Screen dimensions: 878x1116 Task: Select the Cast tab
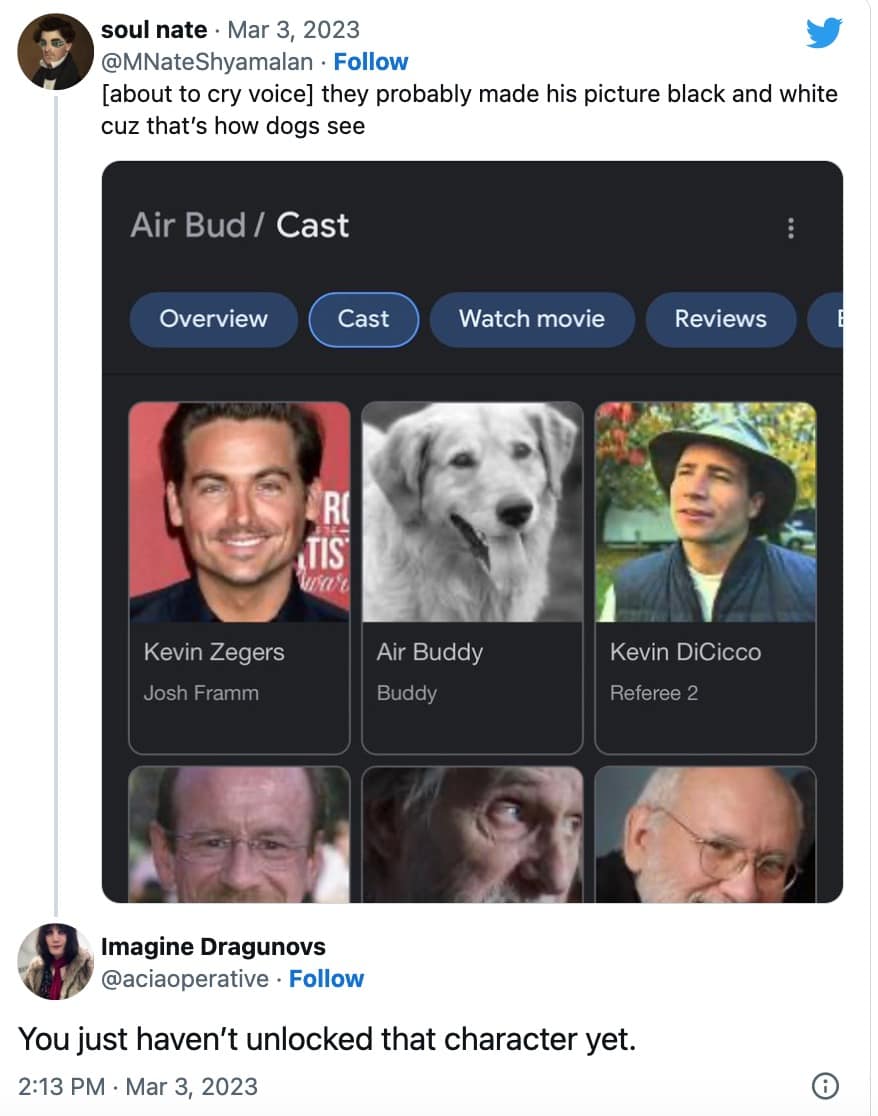coord(363,319)
